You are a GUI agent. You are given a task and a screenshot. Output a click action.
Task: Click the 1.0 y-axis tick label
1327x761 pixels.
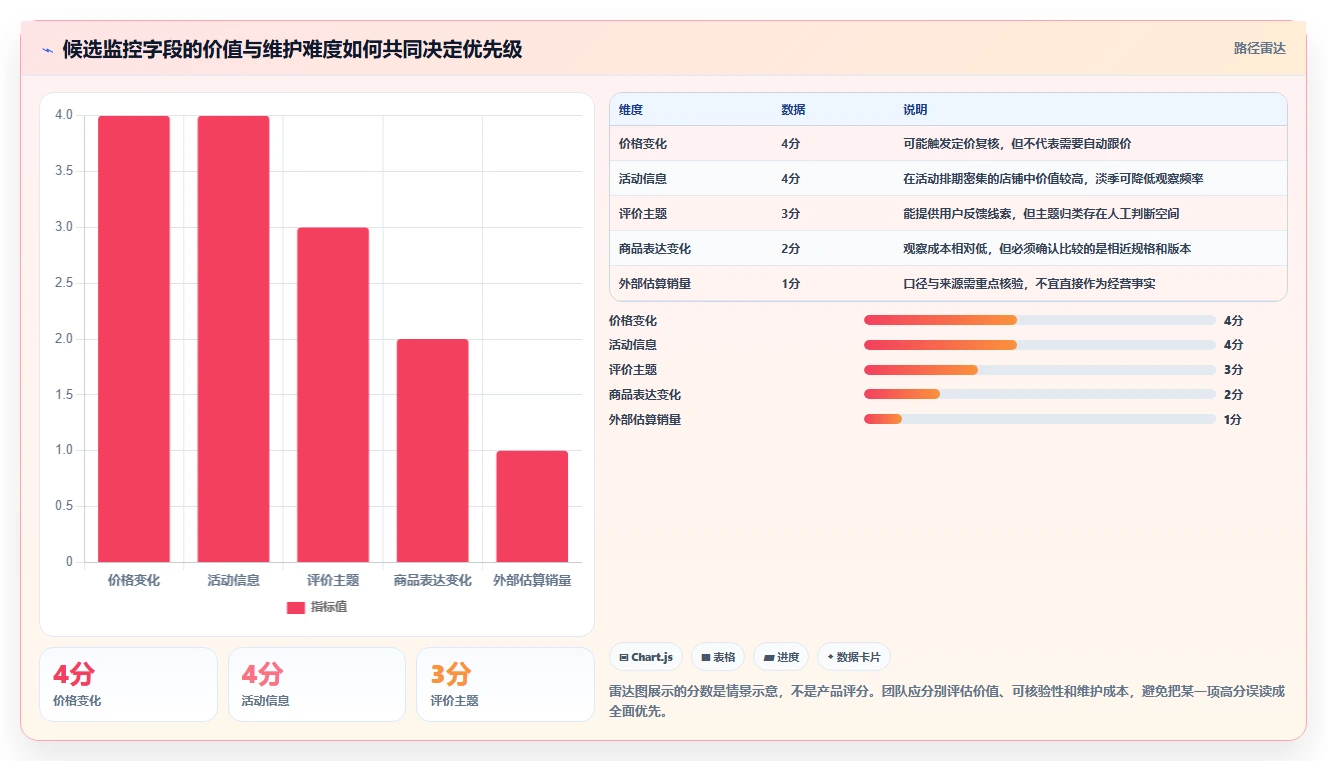64,450
